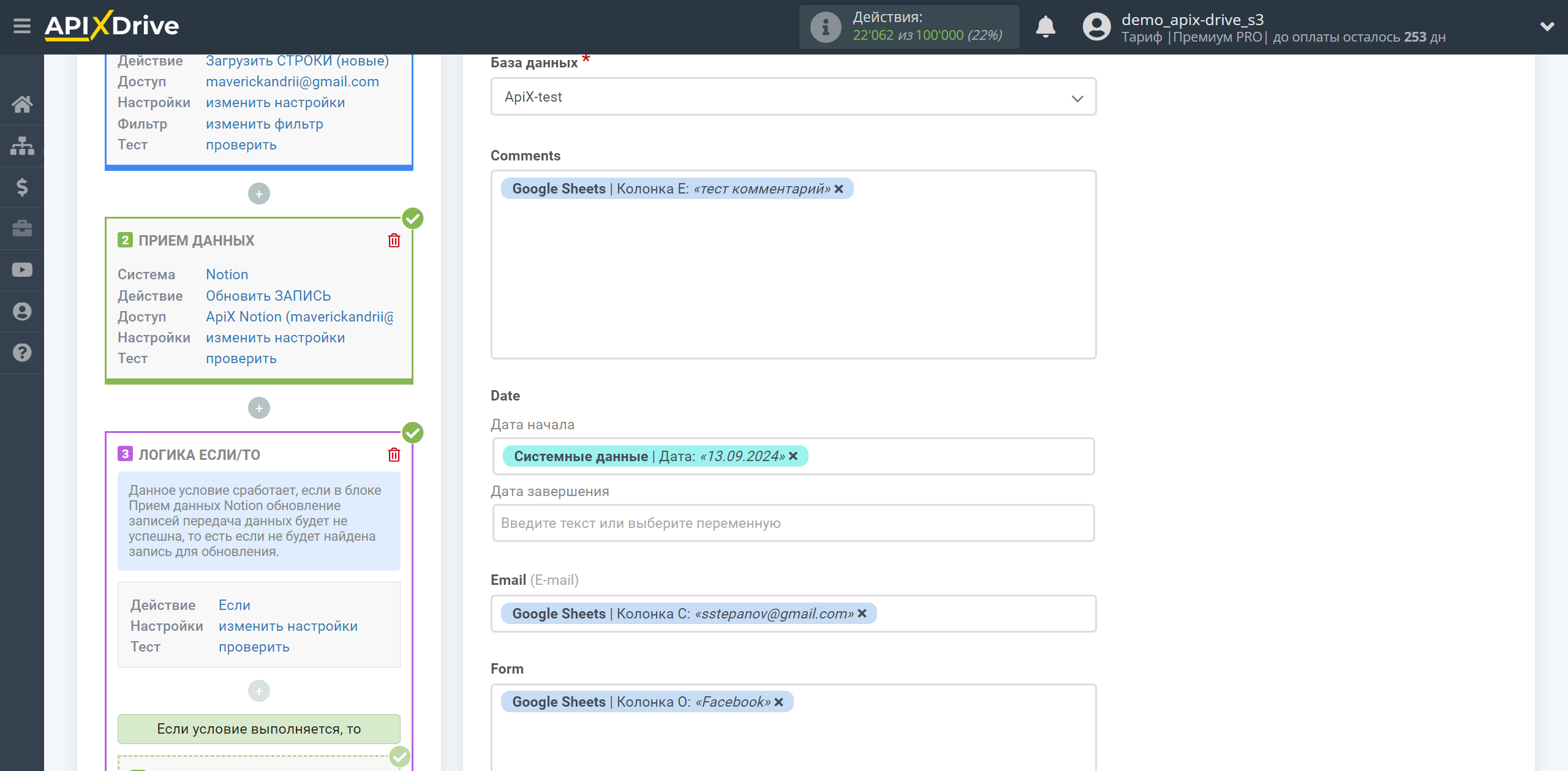Open the help question mark icon

point(22,353)
